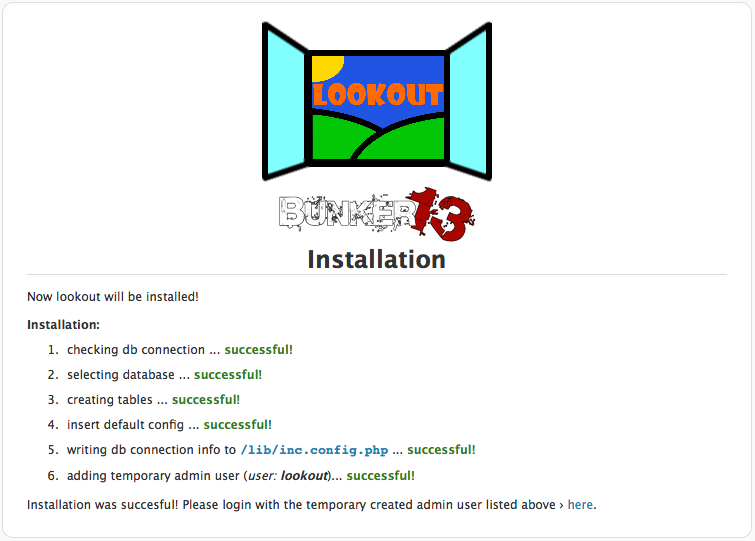
Task: Click the right cyan window shutter
Action: tap(469, 101)
